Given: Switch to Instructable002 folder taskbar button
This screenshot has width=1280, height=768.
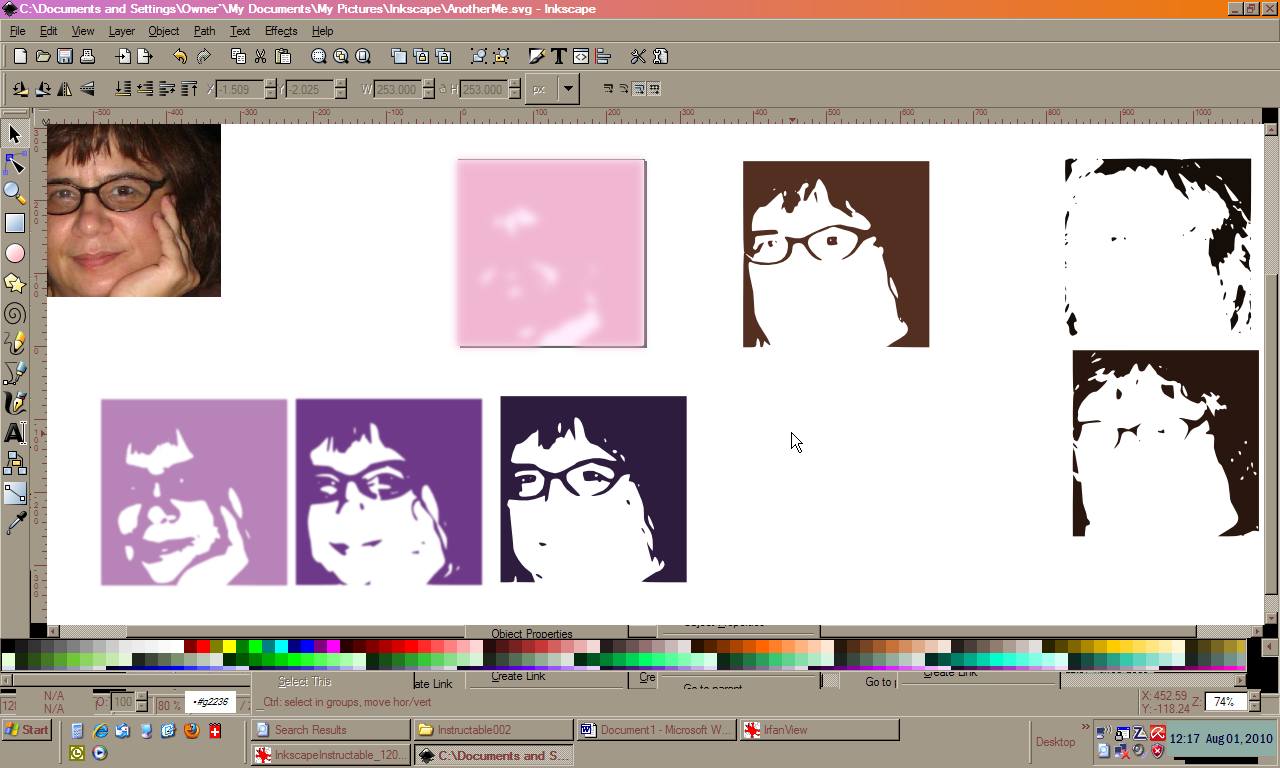Looking at the screenshot, I should [x=492, y=730].
